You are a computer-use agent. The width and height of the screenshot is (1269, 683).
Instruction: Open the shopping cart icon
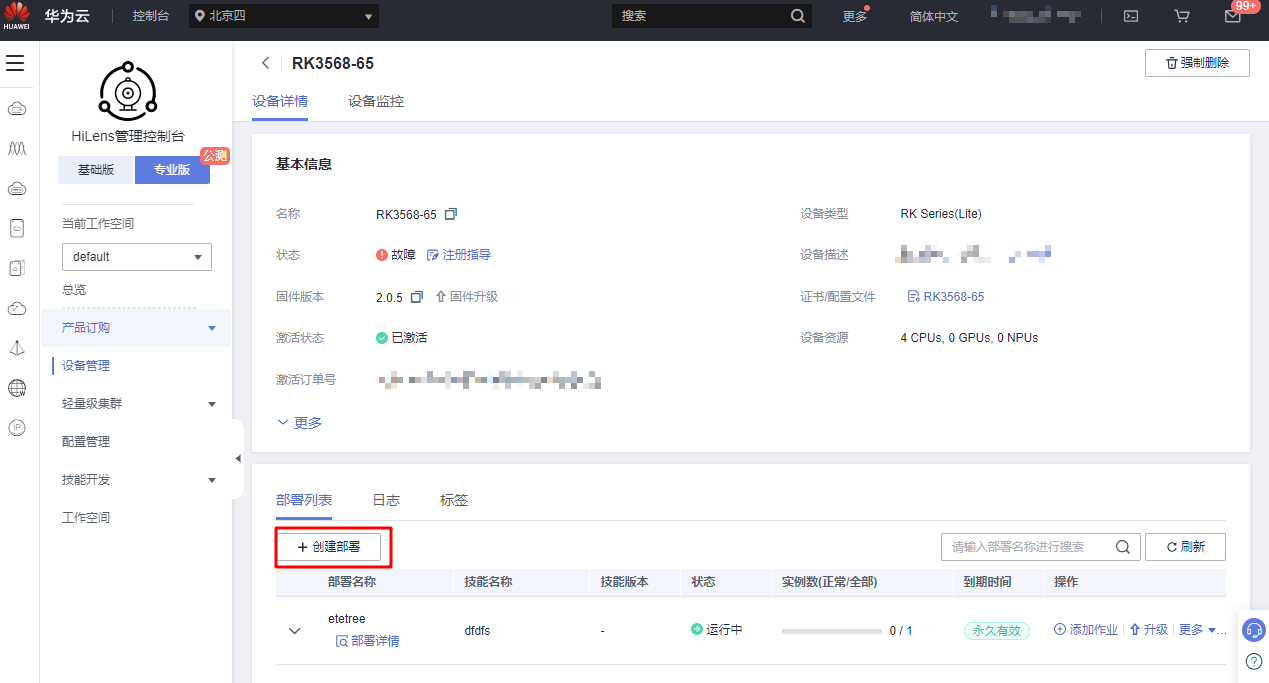(1182, 16)
